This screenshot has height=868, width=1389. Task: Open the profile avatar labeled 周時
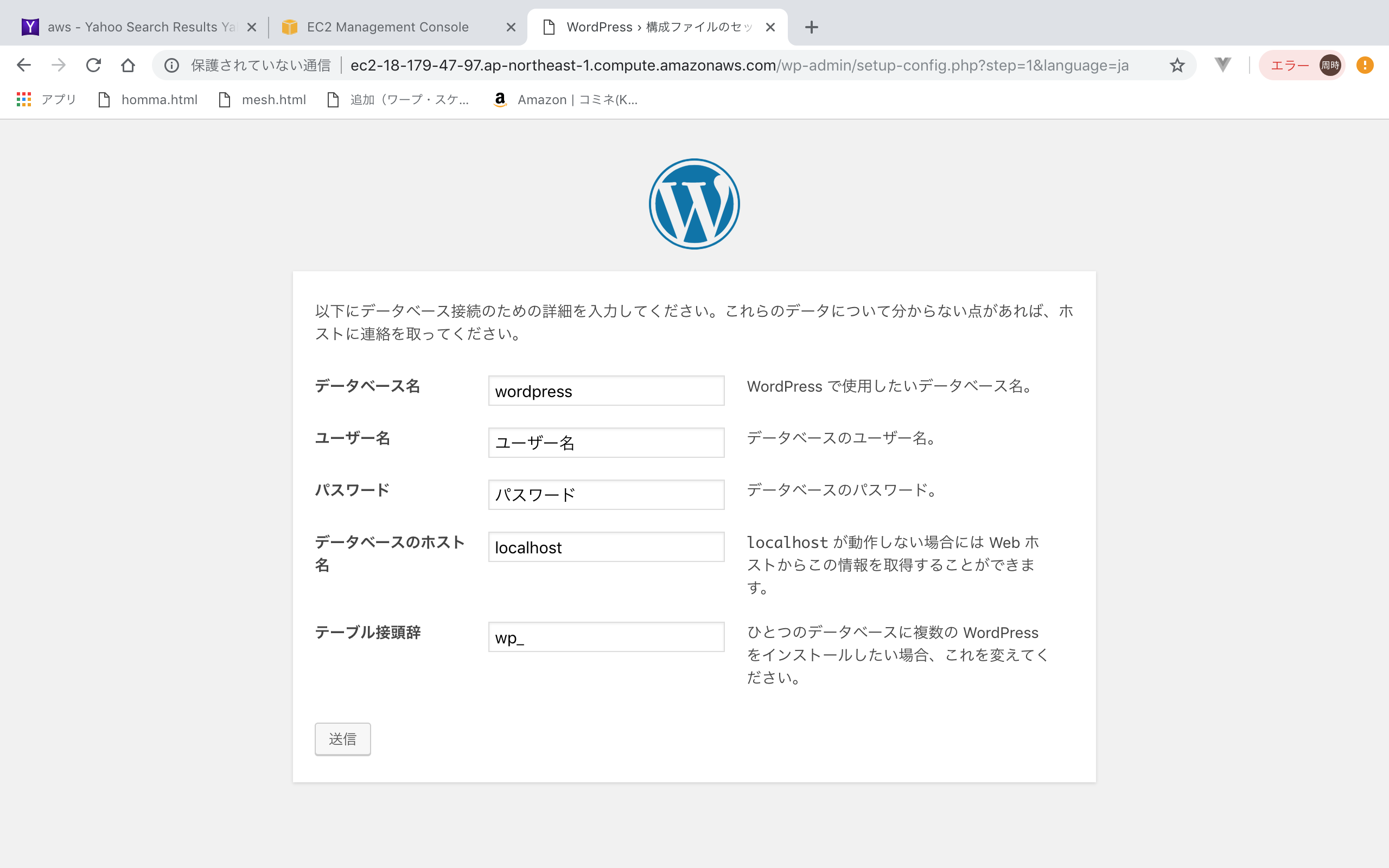click(x=1330, y=66)
